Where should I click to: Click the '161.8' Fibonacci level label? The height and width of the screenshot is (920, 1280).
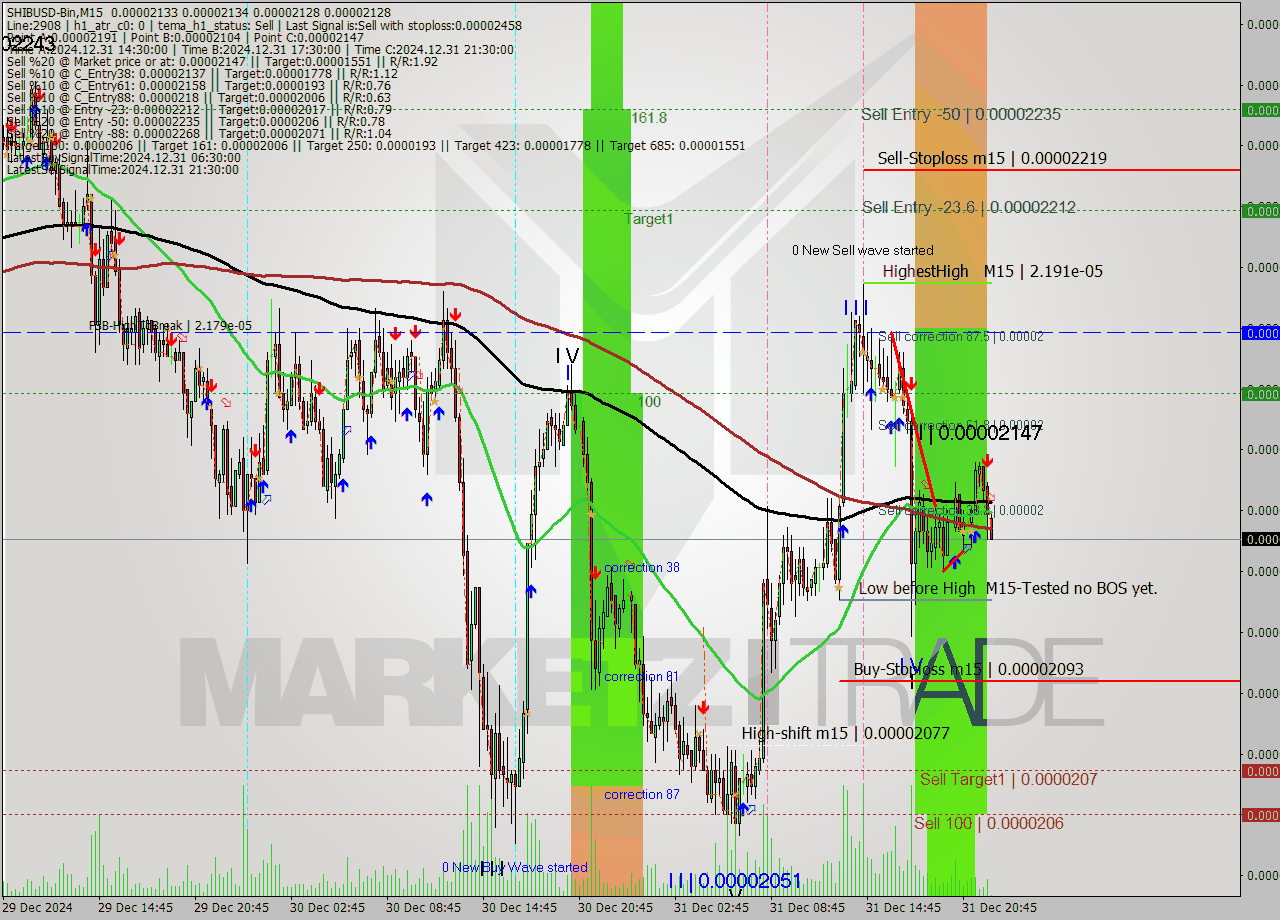pos(648,118)
